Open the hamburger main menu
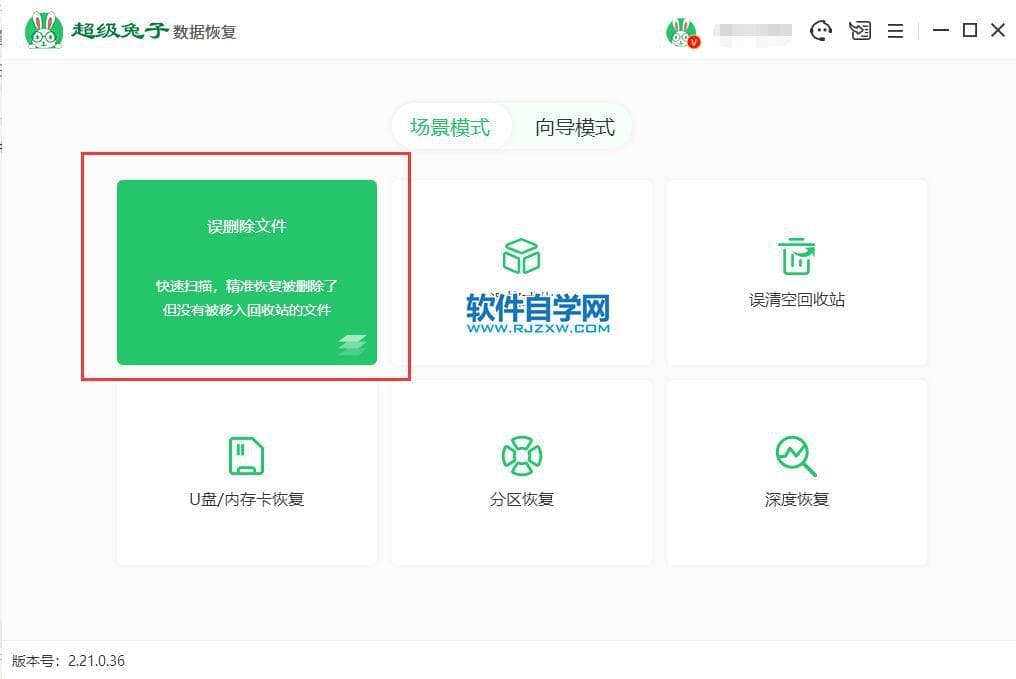This screenshot has width=1016, height=679. [895, 31]
